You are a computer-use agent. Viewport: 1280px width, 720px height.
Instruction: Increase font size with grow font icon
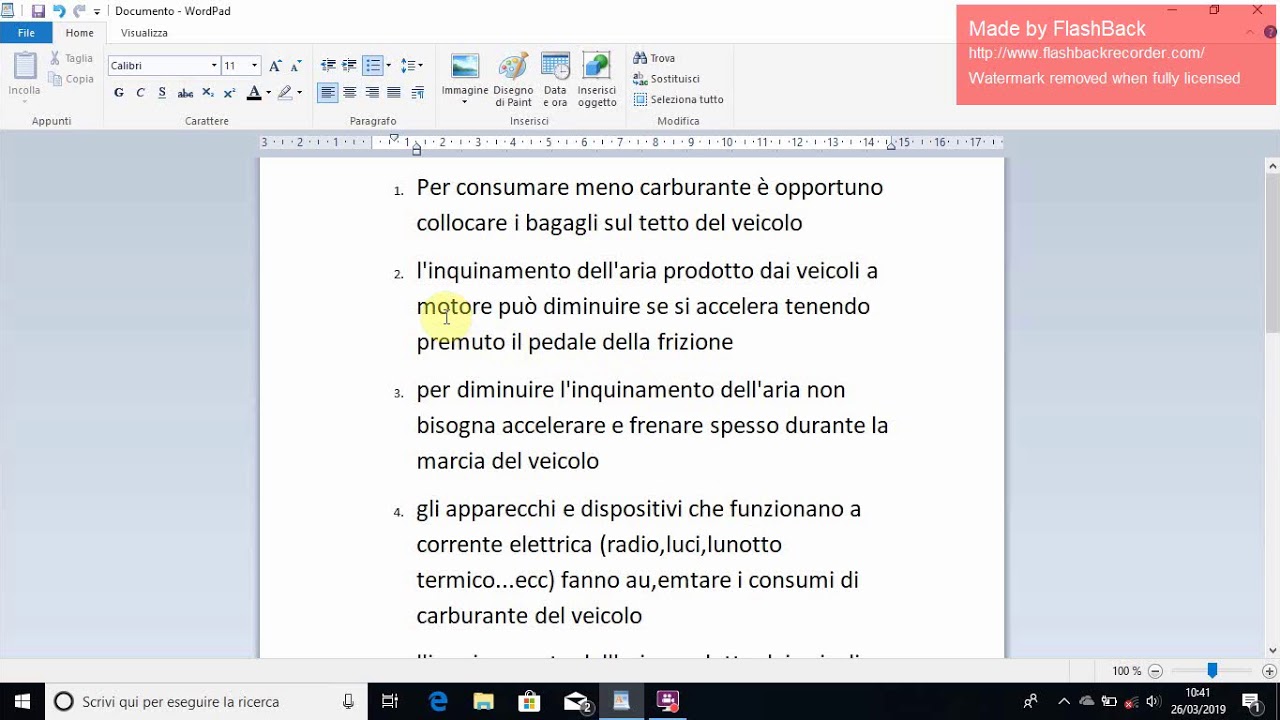[x=275, y=66]
